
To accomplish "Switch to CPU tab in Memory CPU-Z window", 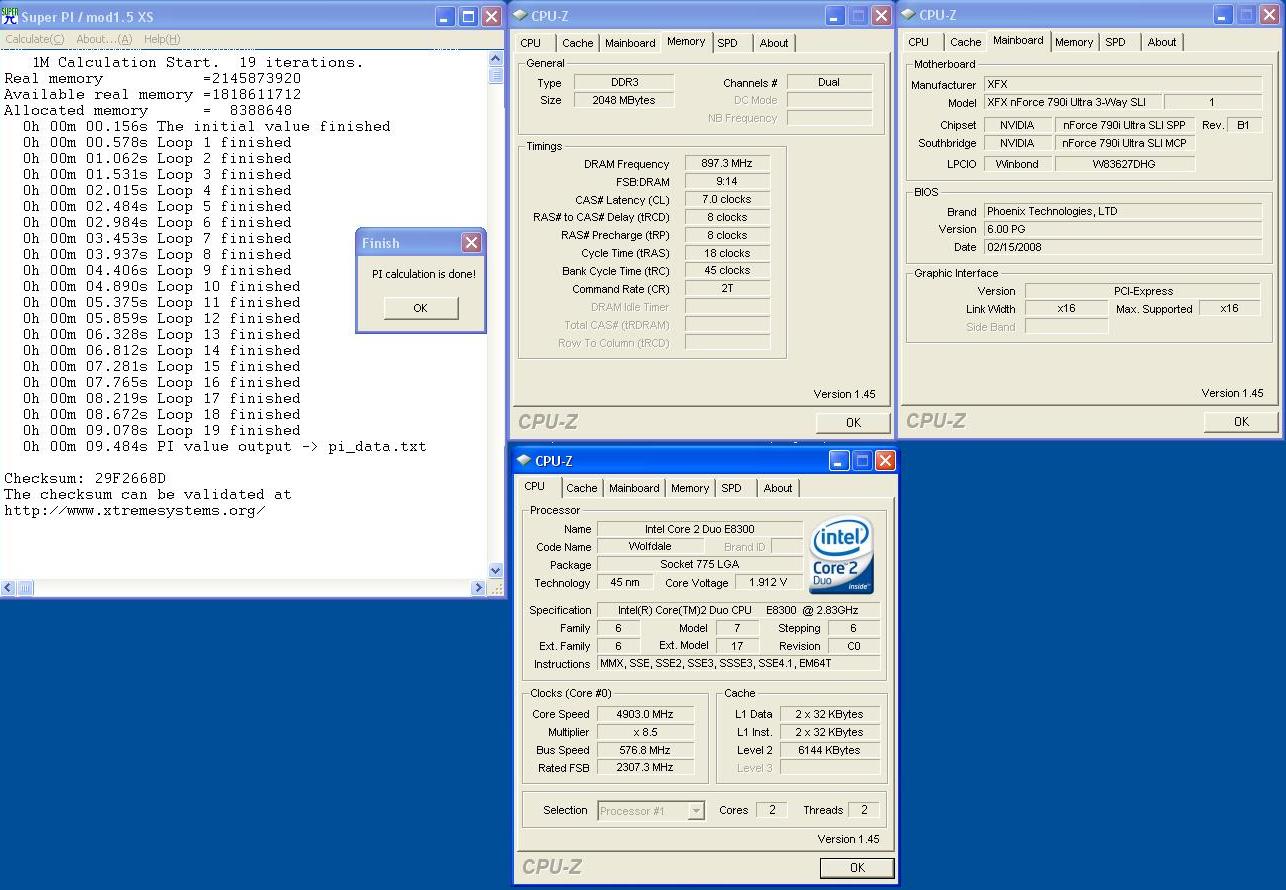I will point(531,43).
